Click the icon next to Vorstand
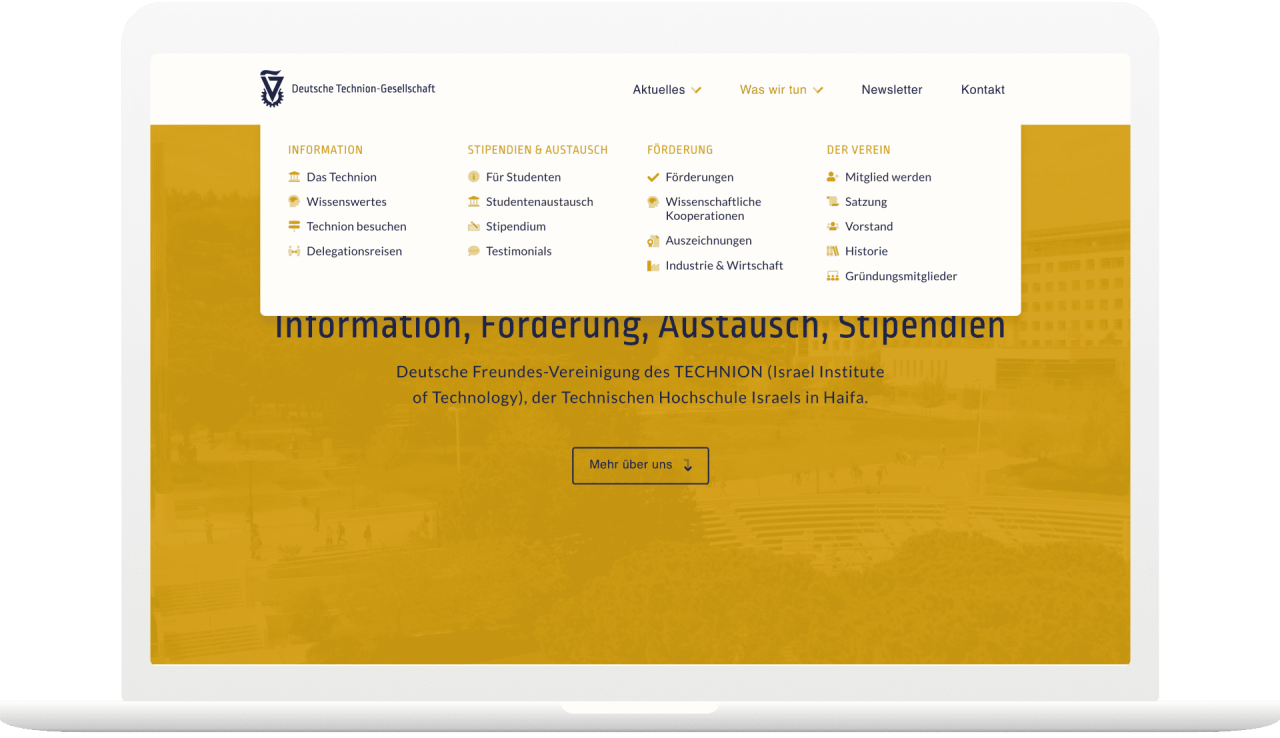The width and height of the screenshot is (1280, 738). tap(833, 226)
